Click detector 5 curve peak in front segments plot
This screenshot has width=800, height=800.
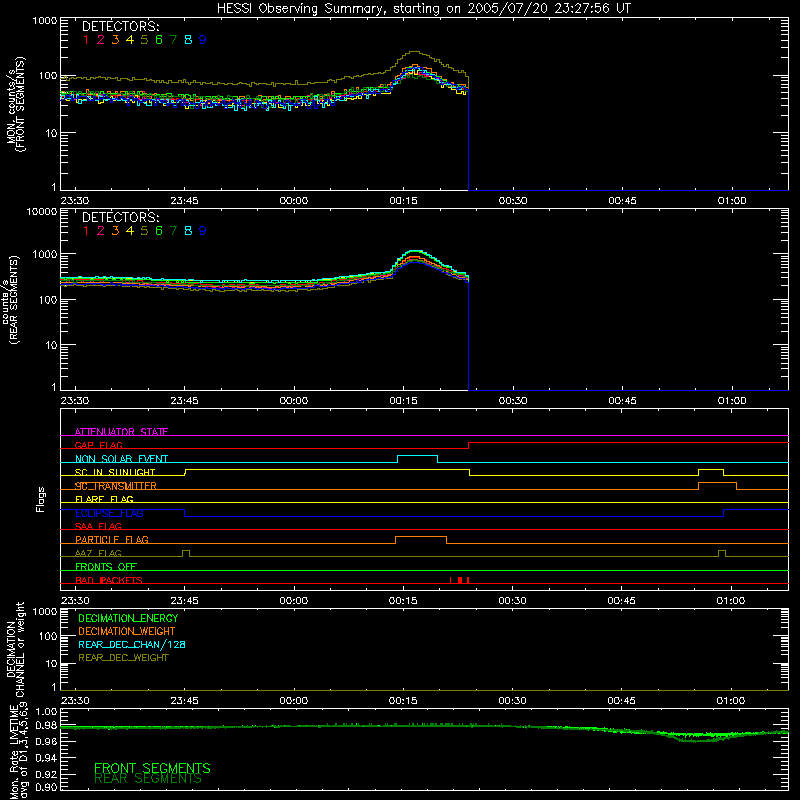[x=416, y=52]
